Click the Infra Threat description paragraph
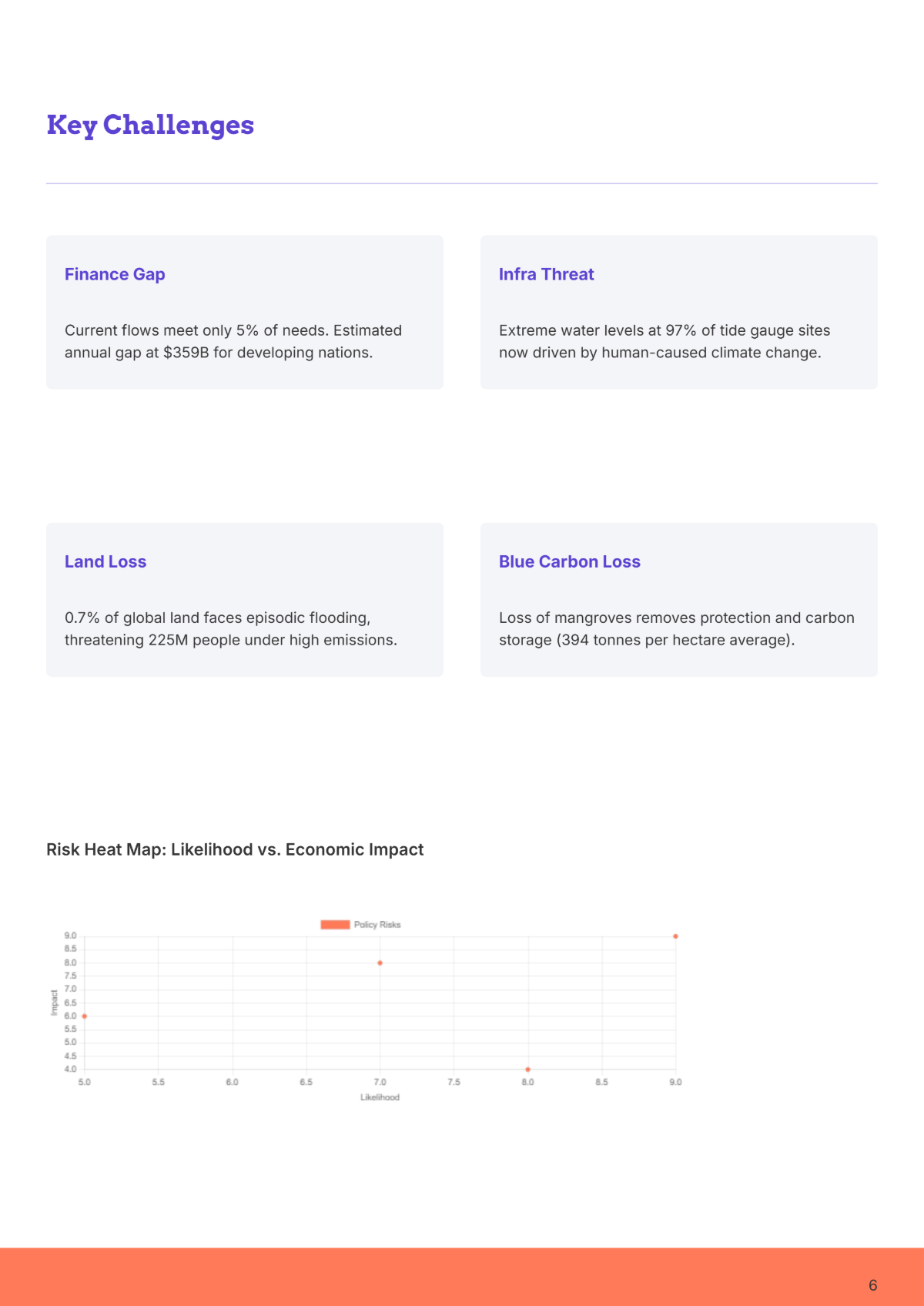The image size is (924, 1306). (665, 341)
